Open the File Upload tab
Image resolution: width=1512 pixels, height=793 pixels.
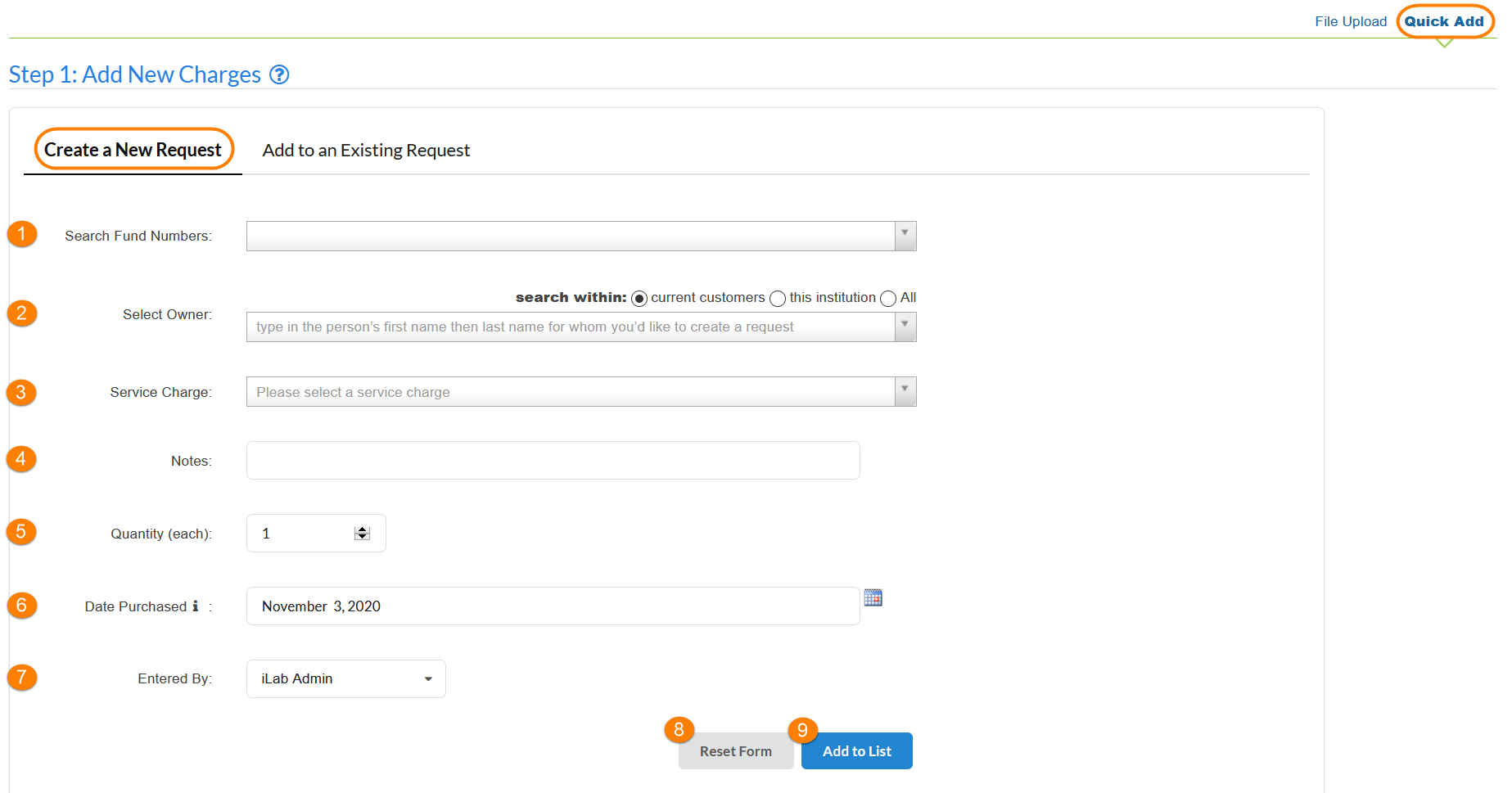1350,22
